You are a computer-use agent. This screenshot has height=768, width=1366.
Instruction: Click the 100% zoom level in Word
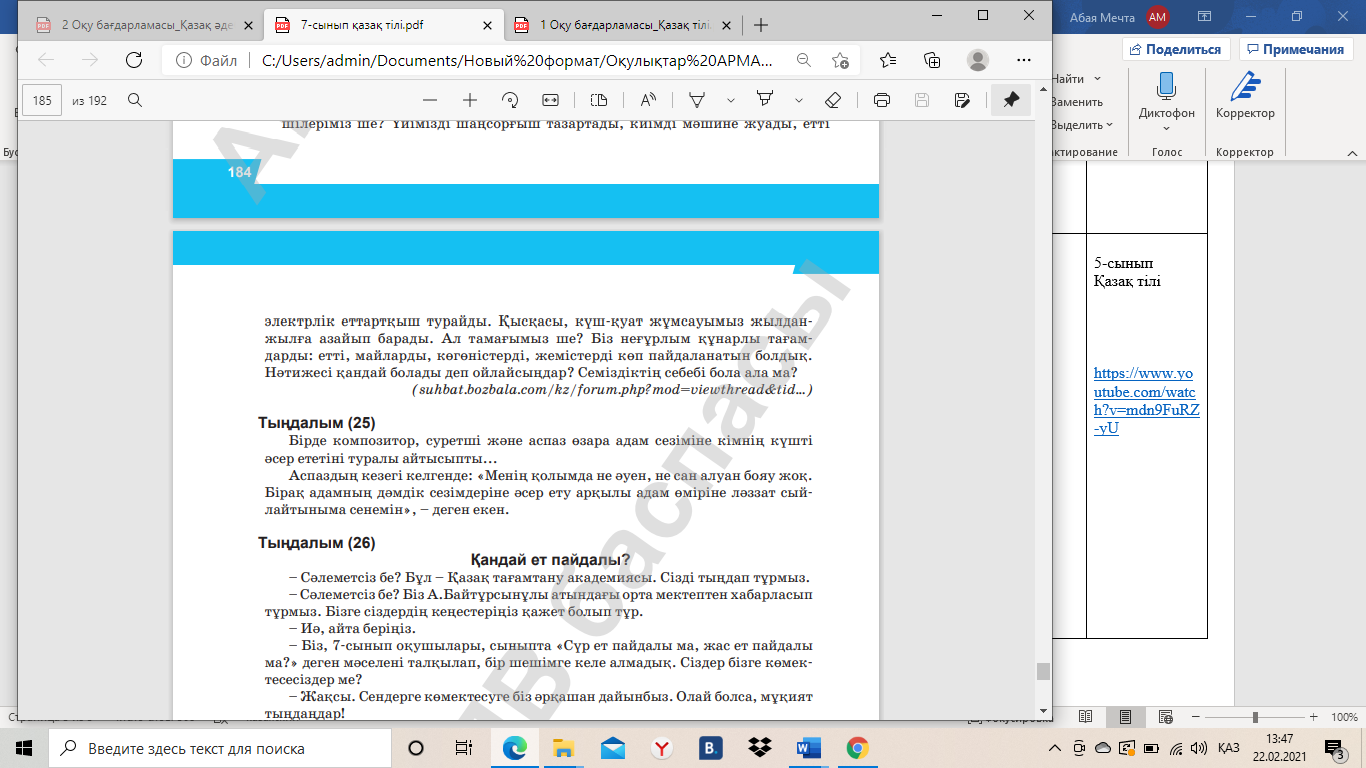[x=1344, y=717]
